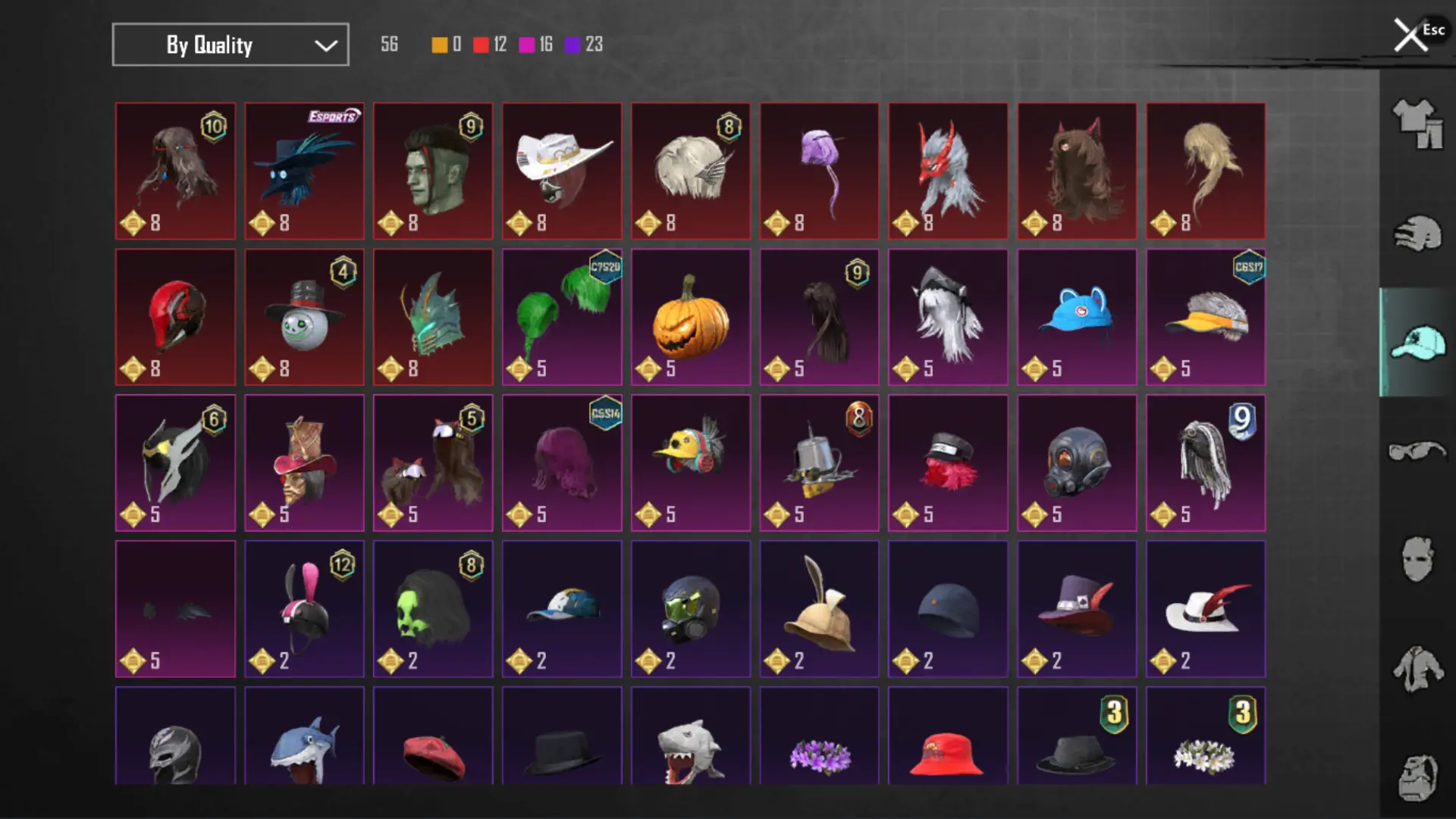
Task: Select the pink bunny ears helmet
Action: (304, 609)
